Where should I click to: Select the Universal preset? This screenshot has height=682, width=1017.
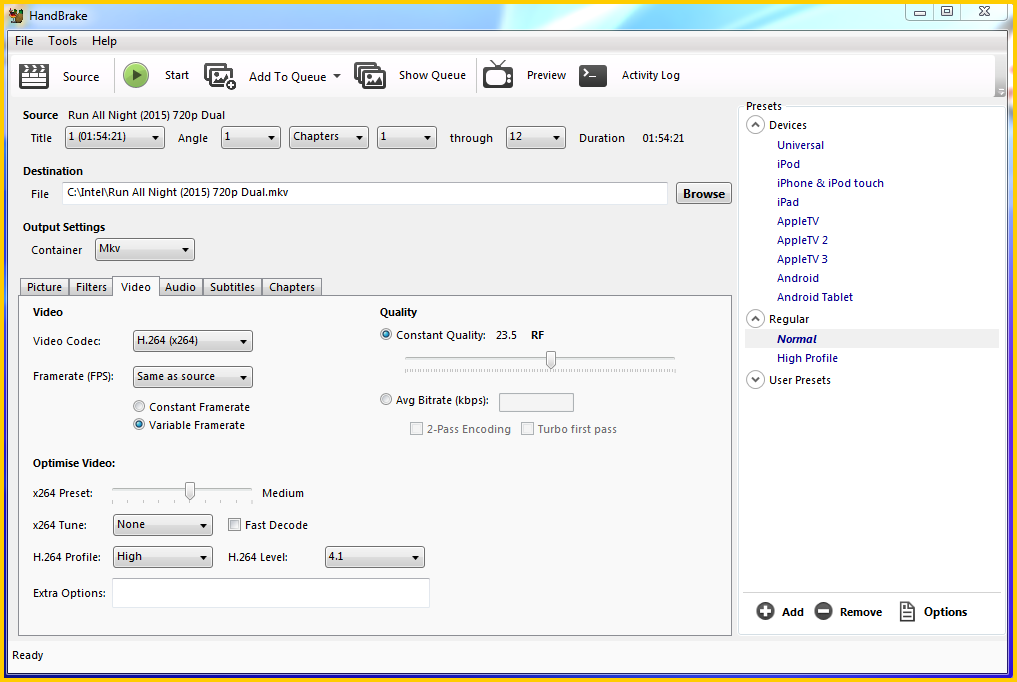click(800, 145)
